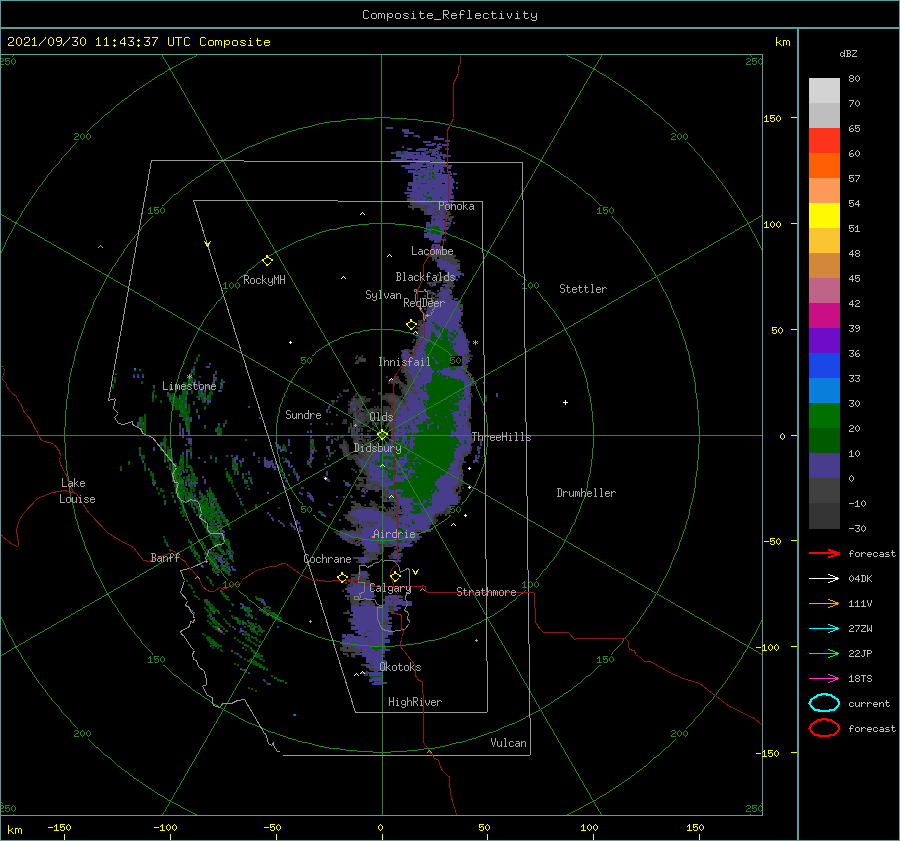Click the Drumheller town label

pos(586,493)
